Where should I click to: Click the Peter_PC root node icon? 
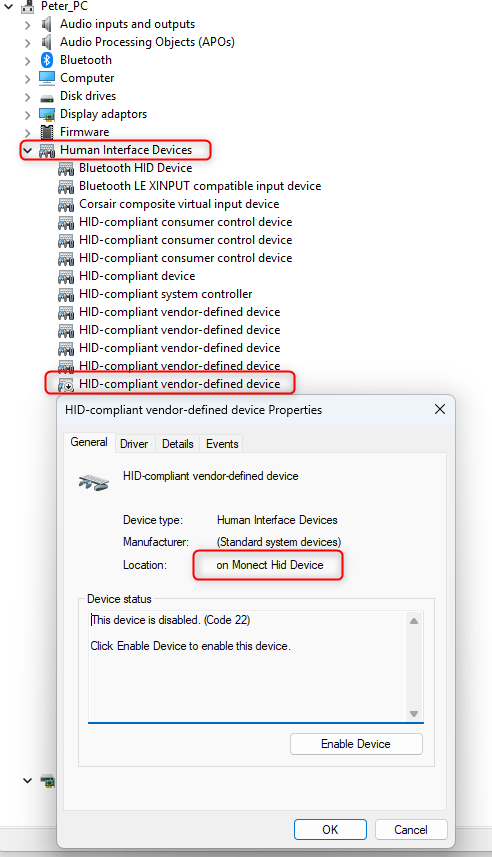click(x=27, y=7)
